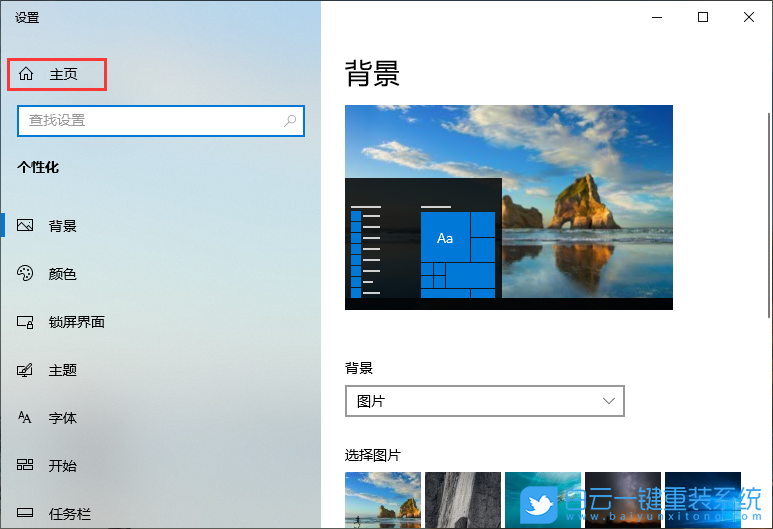Click the 主题 theme brush icon
This screenshot has width=773, height=529.
click(x=25, y=370)
